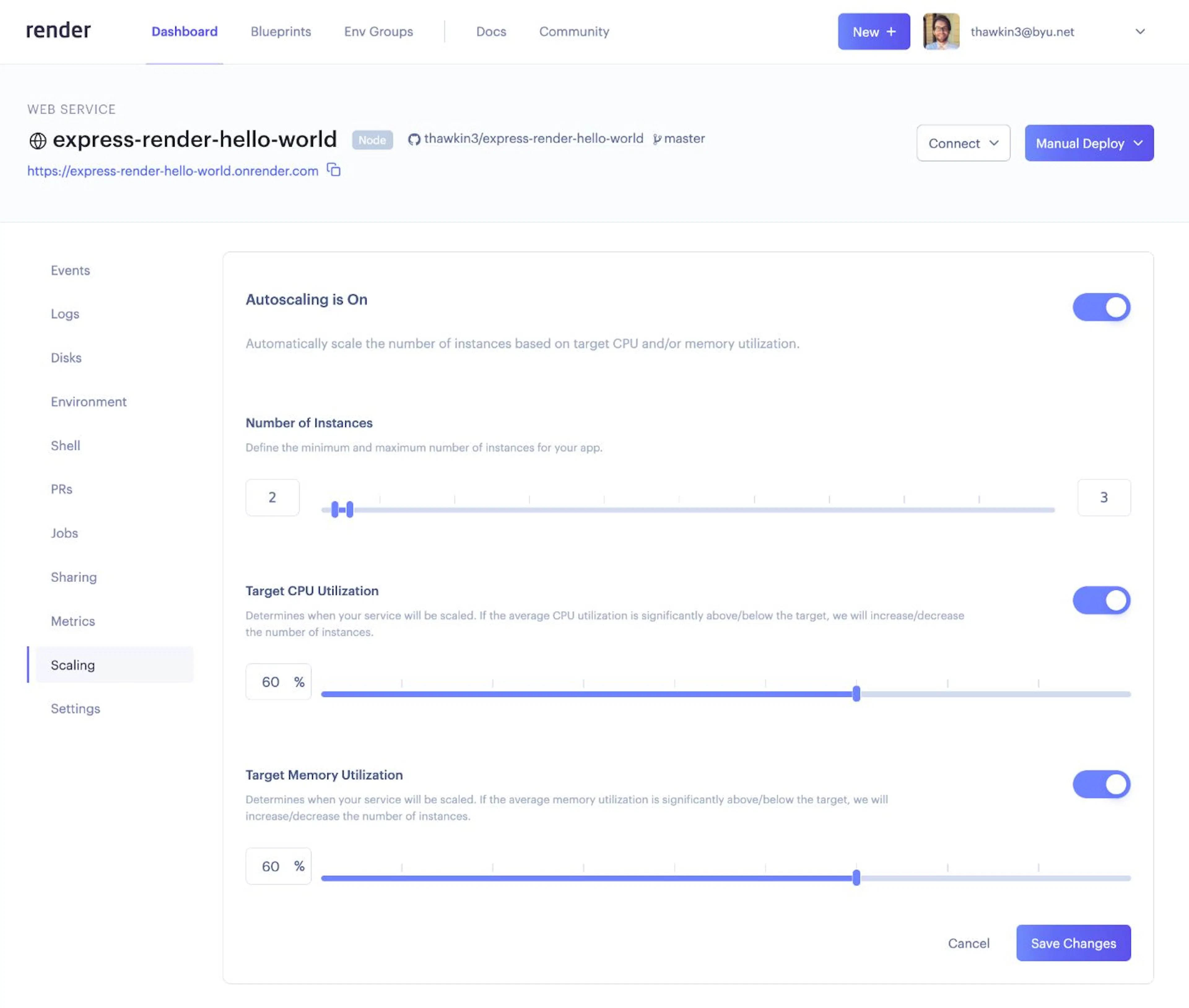Copy the service URL with the copy icon

pos(334,170)
